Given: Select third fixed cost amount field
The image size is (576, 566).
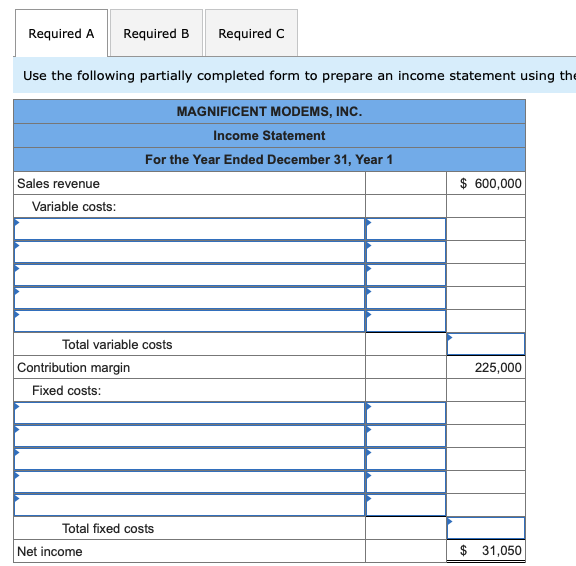Looking at the screenshot, I should [x=406, y=459].
